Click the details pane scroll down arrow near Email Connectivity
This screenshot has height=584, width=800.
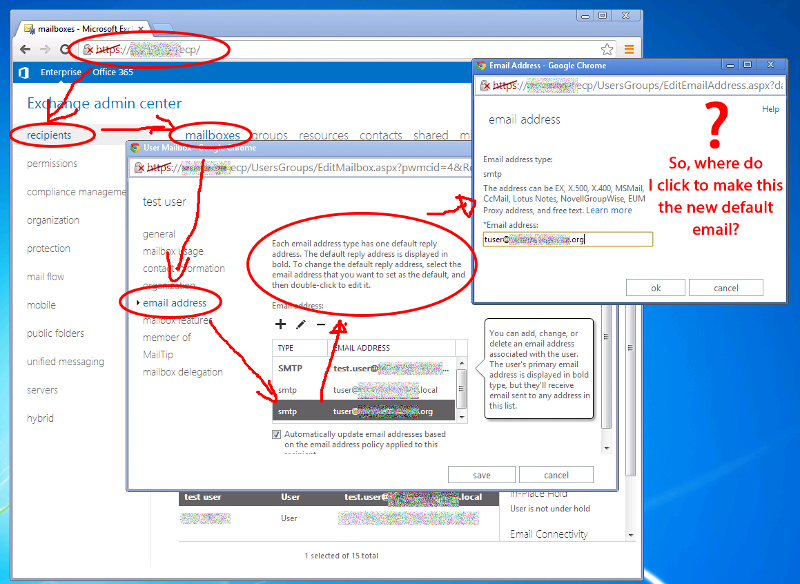631,535
